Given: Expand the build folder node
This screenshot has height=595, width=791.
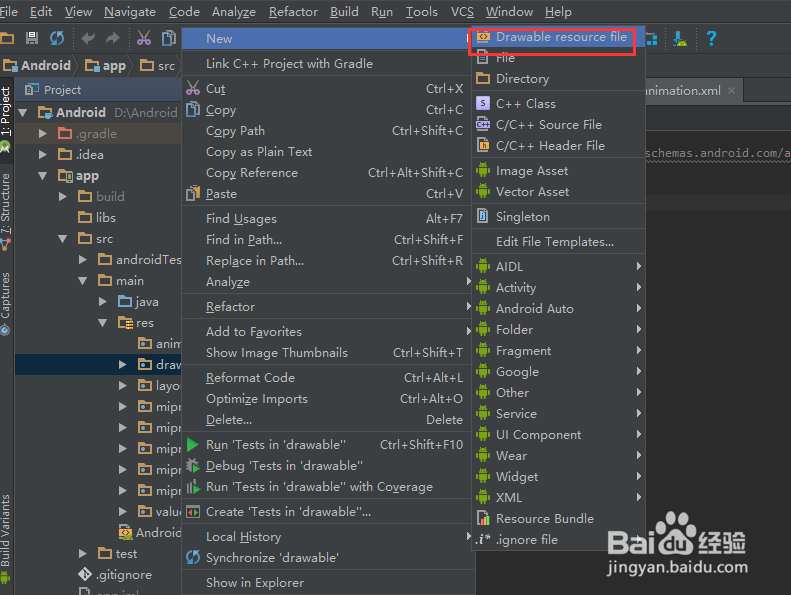Looking at the screenshot, I should pos(63,196).
